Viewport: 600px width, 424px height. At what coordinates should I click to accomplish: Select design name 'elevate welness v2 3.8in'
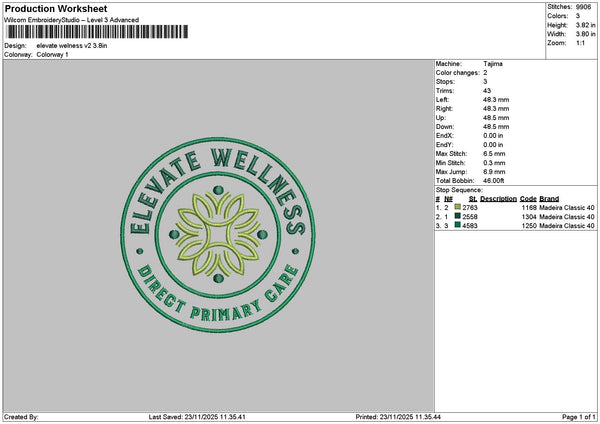(x=72, y=46)
